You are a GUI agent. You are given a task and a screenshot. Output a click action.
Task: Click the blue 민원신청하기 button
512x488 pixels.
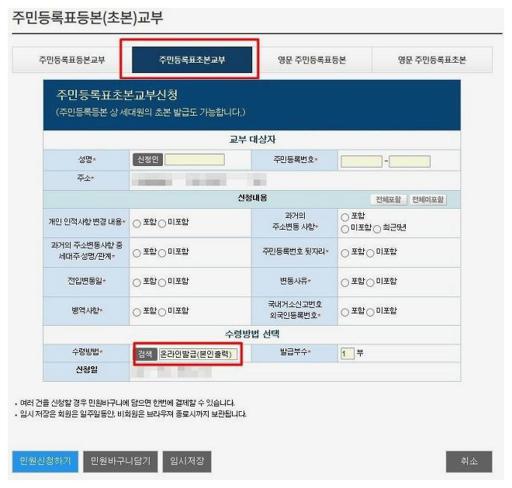(45, 461)
